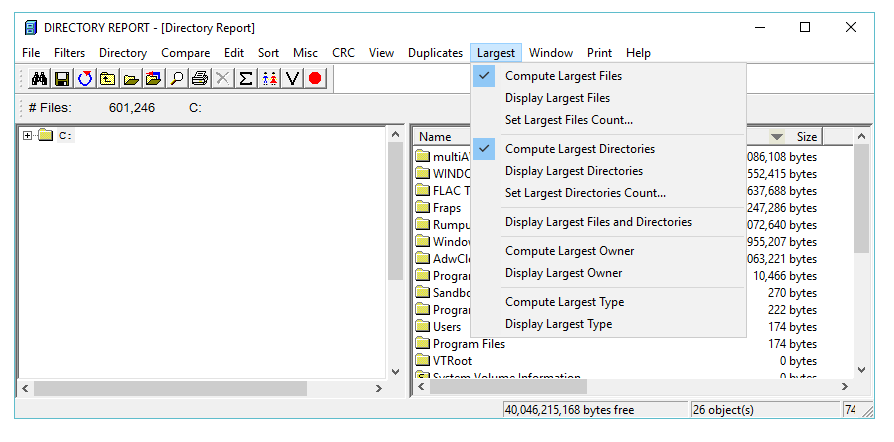
Task: Choose Compute Largest Owner
Action: (x=608, y=251)
